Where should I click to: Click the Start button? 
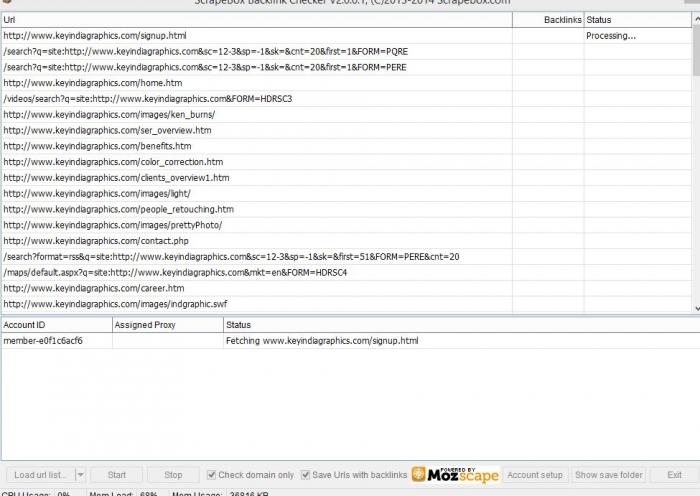click(117, 475)
